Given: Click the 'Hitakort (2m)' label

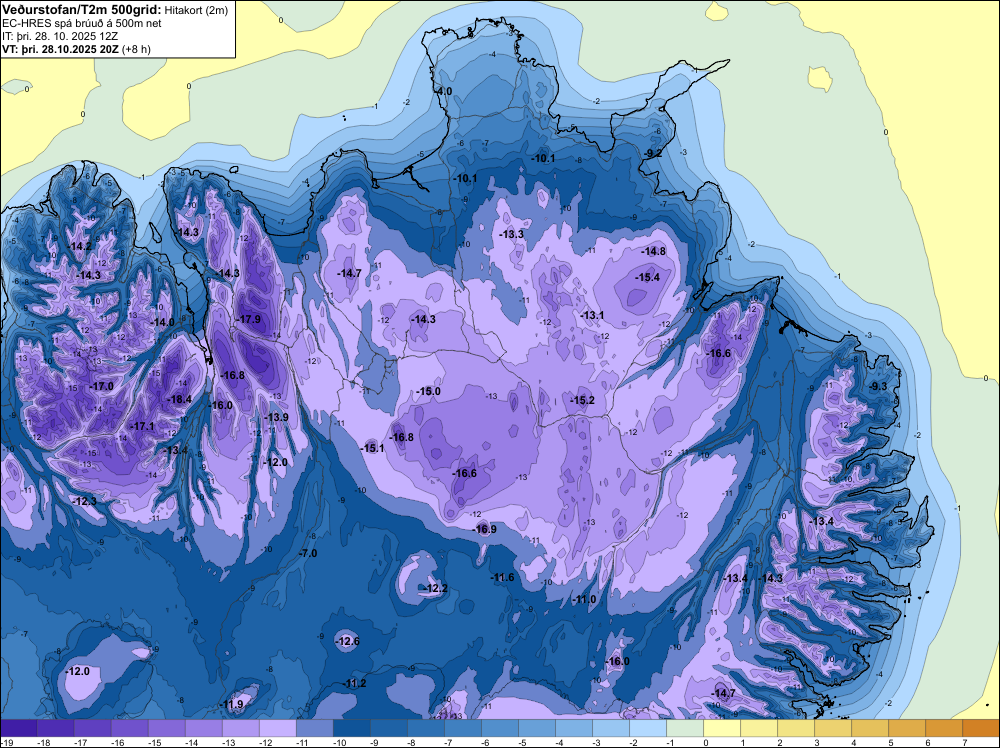Looking at the screenshot, I should (x=195, y=10).
